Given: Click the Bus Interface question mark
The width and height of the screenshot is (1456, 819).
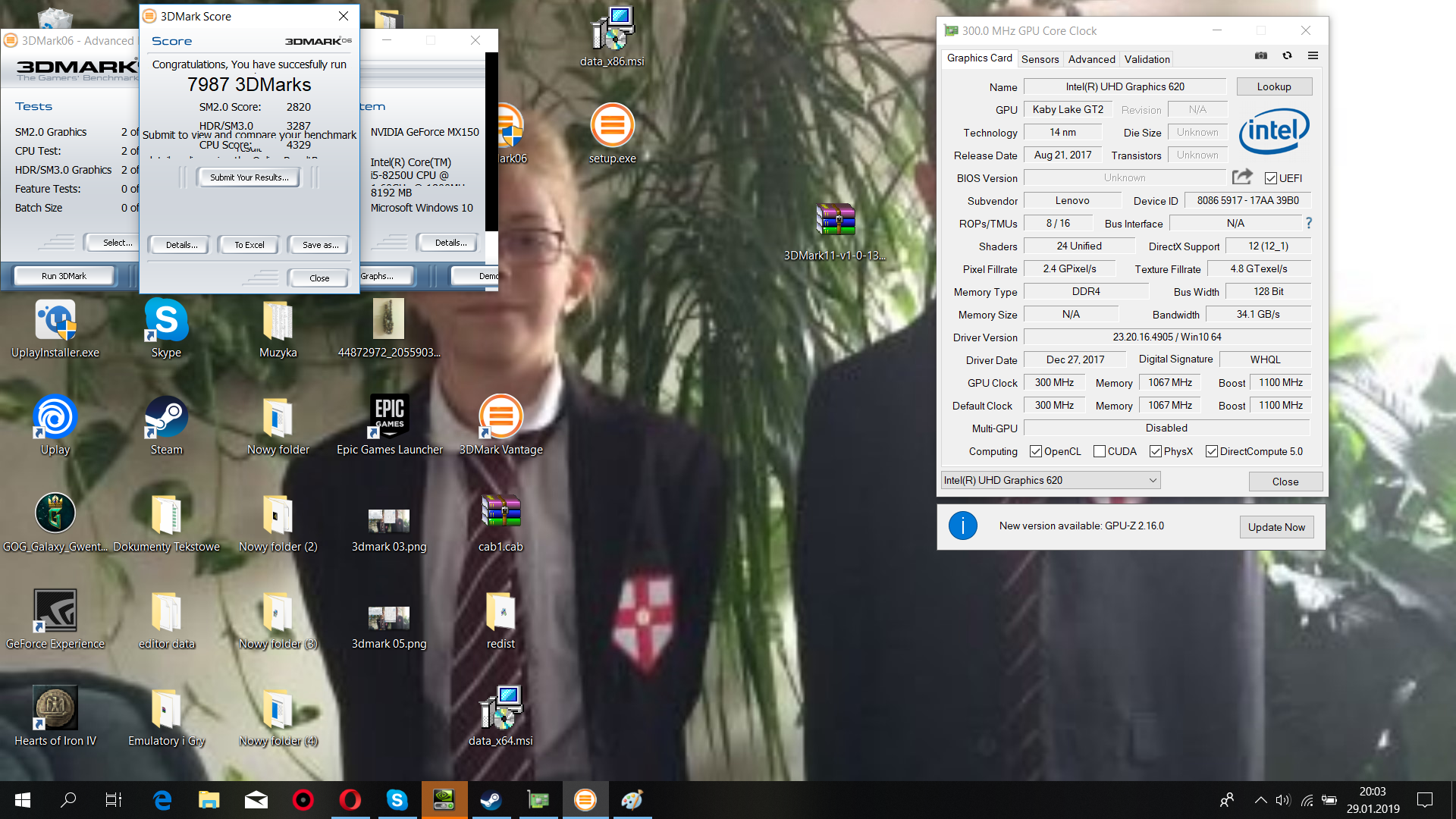Looking at the screenshot, I should click(x=1309, y=223).
